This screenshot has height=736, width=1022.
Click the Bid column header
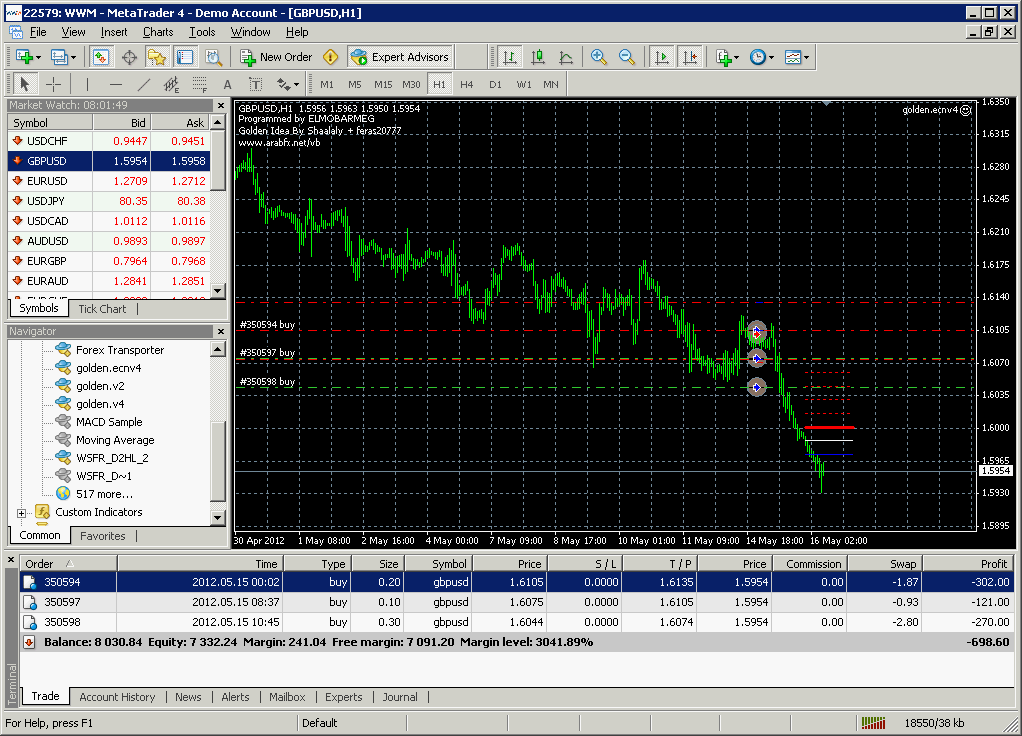coord(122,123)
